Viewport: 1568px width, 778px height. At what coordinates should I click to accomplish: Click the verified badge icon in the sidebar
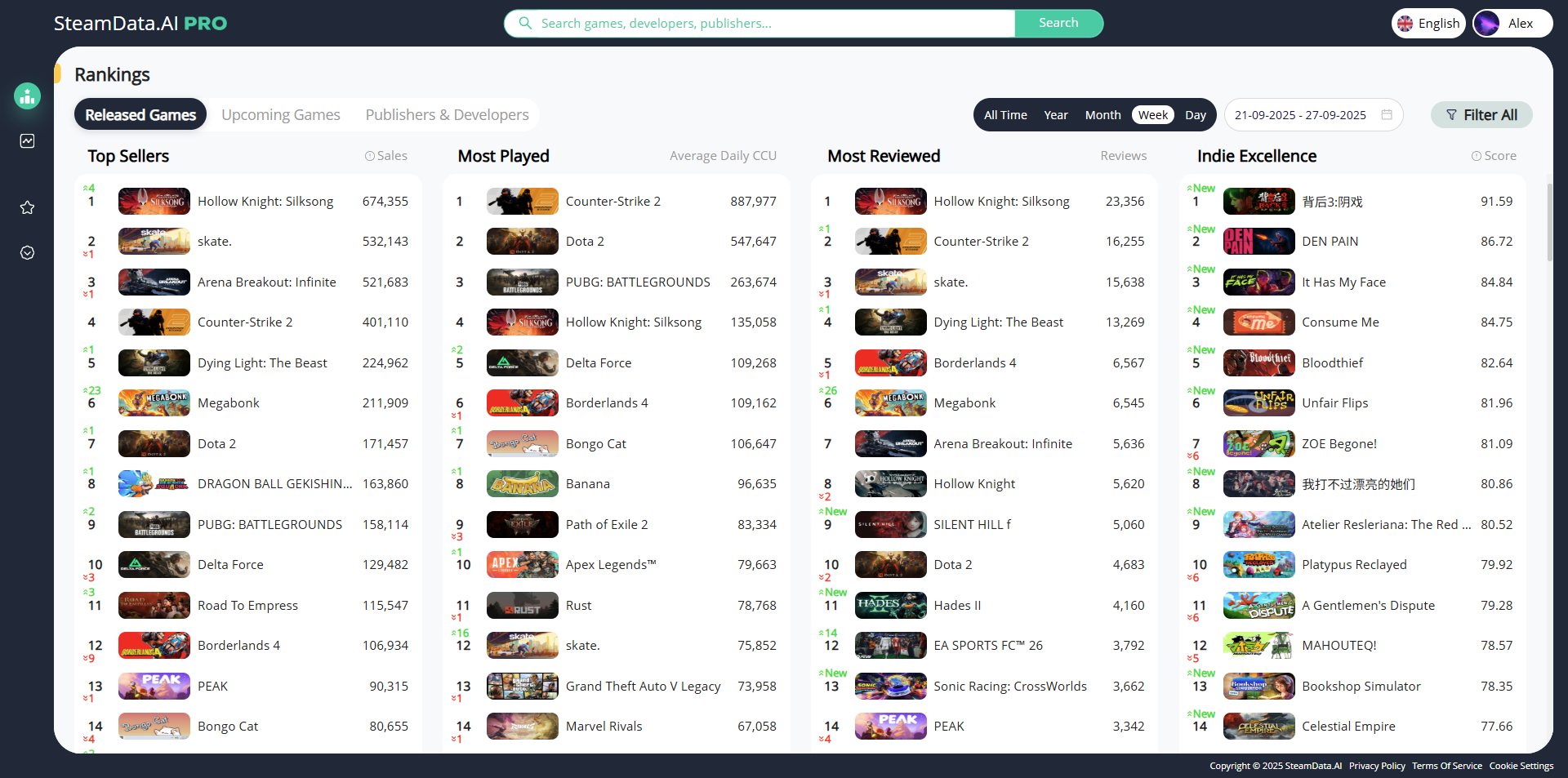click(x=27, y=253)
